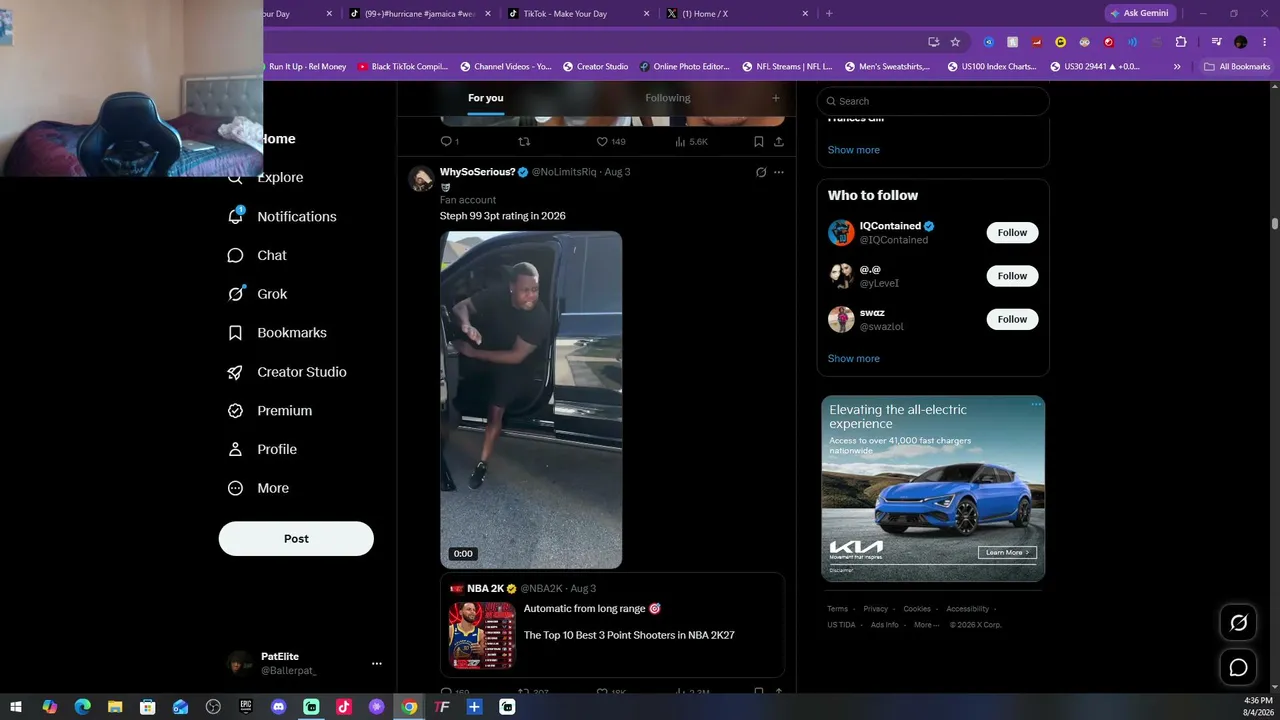1280x720 pixels.
Task: Click the X search field
Action: click(x=933, y=101)
